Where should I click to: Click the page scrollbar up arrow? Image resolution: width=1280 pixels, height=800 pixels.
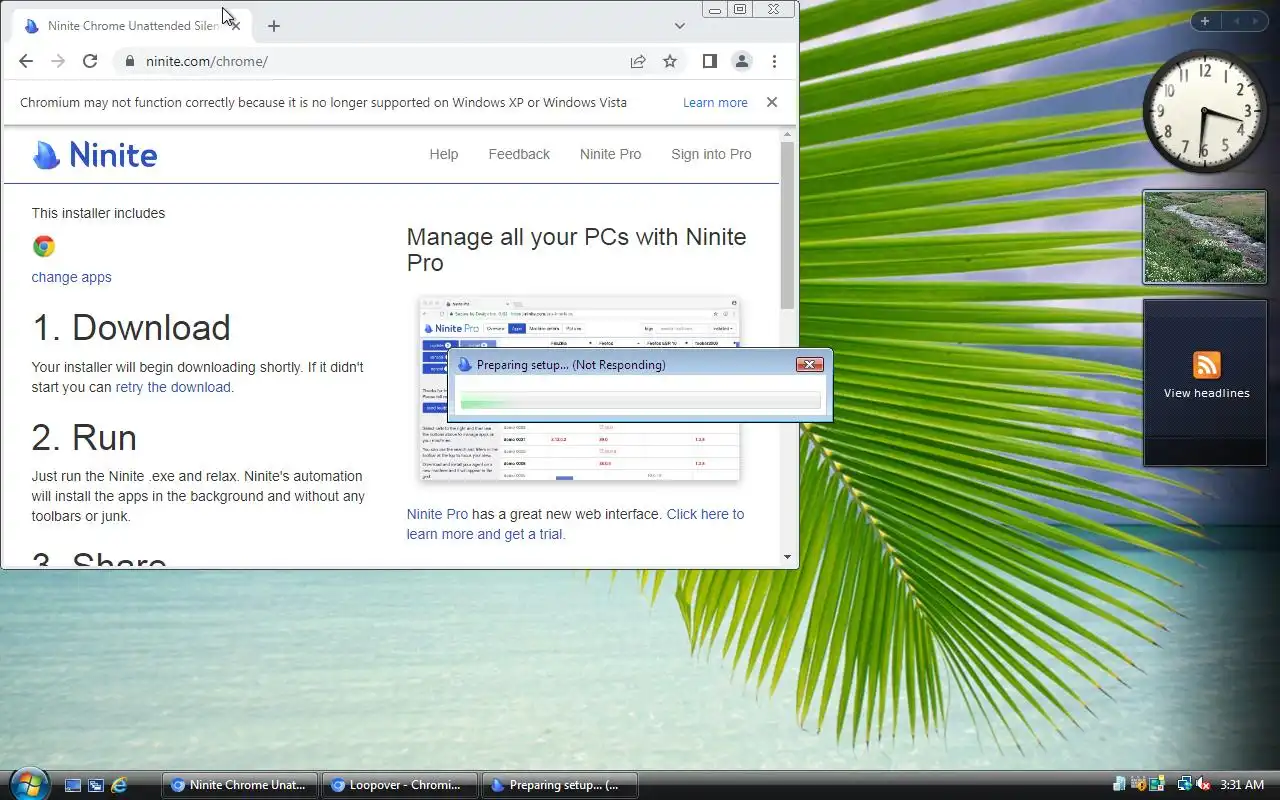tap(787, 134)
